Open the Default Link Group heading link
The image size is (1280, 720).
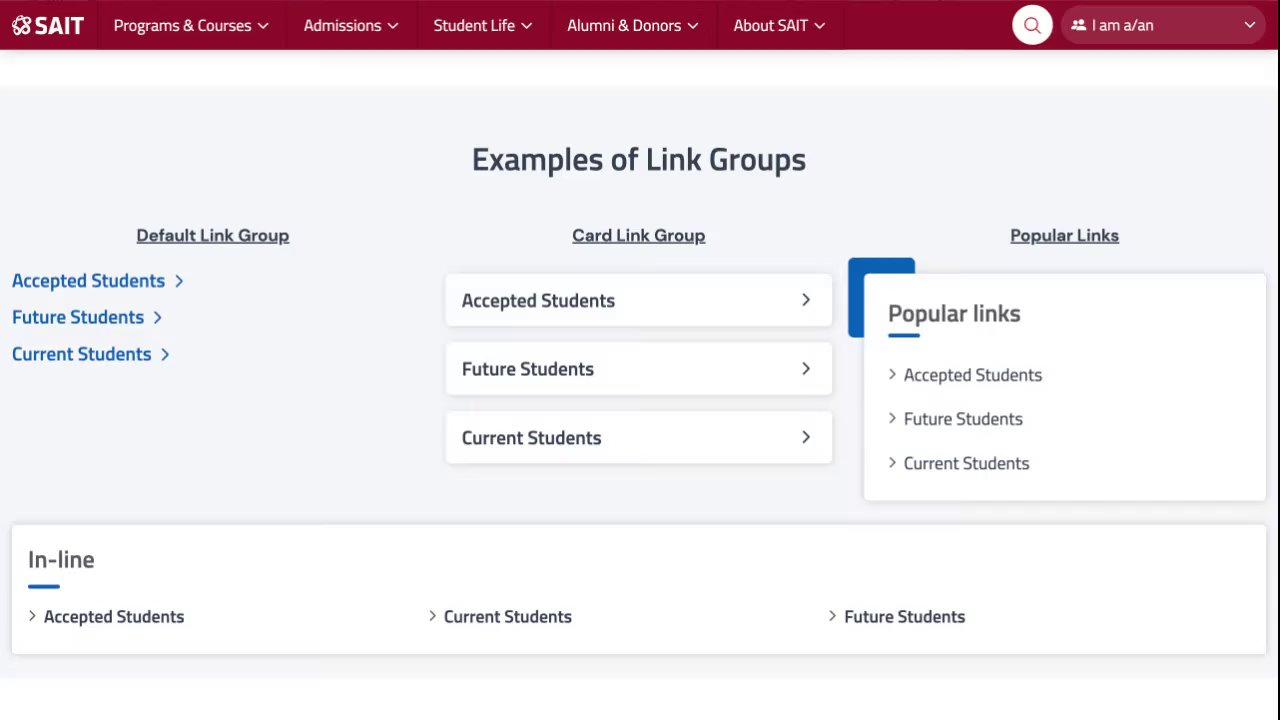(x=213, y=235)
